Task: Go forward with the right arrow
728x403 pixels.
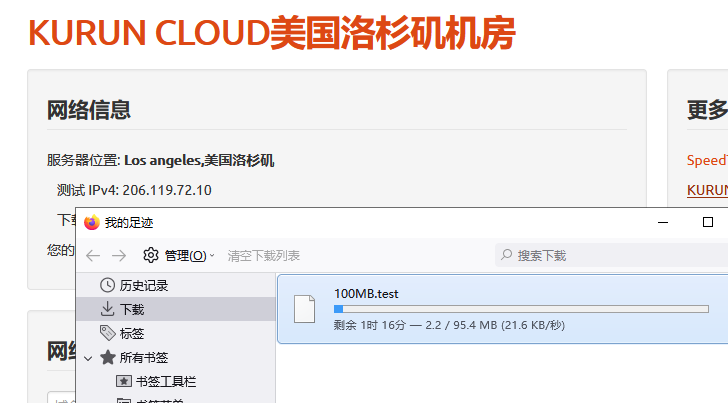Action: (x=119, y=255)
